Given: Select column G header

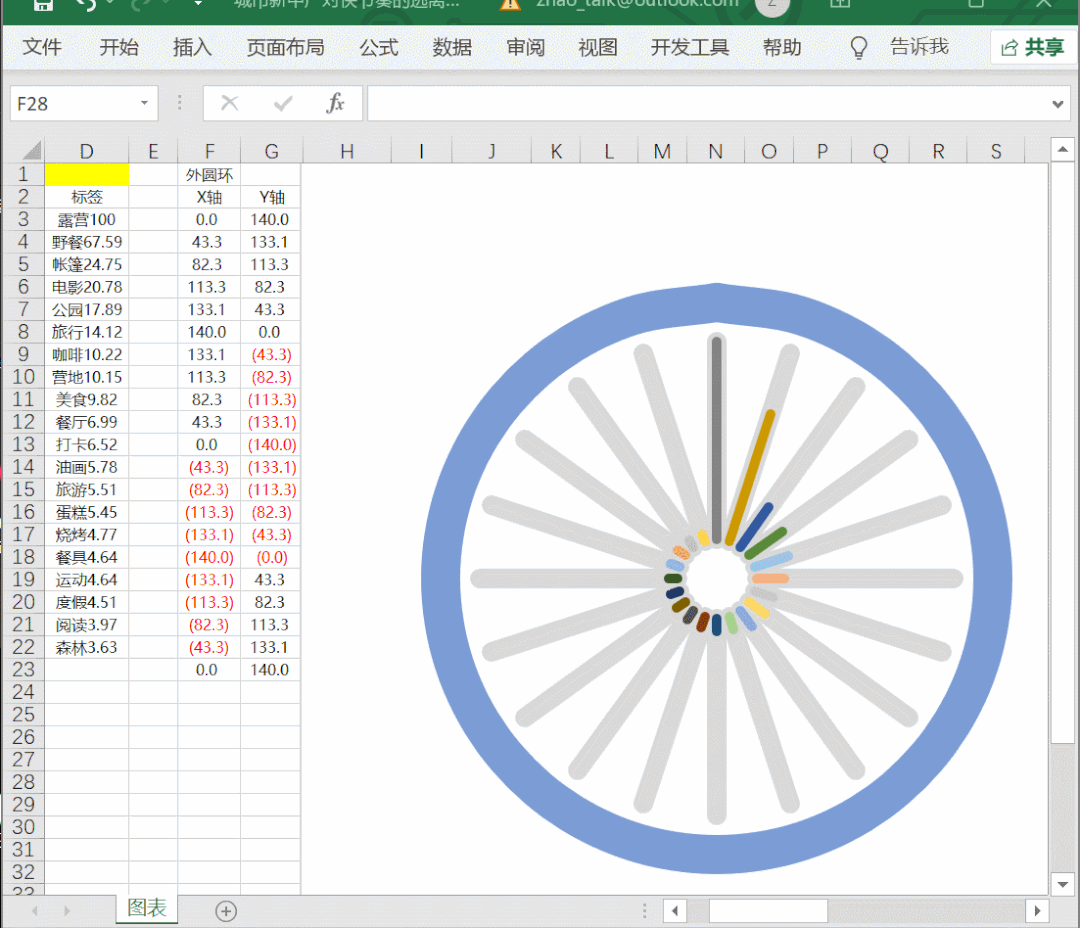Looking at the screenshot, I should pyautogui.click(x=271, y=151).
